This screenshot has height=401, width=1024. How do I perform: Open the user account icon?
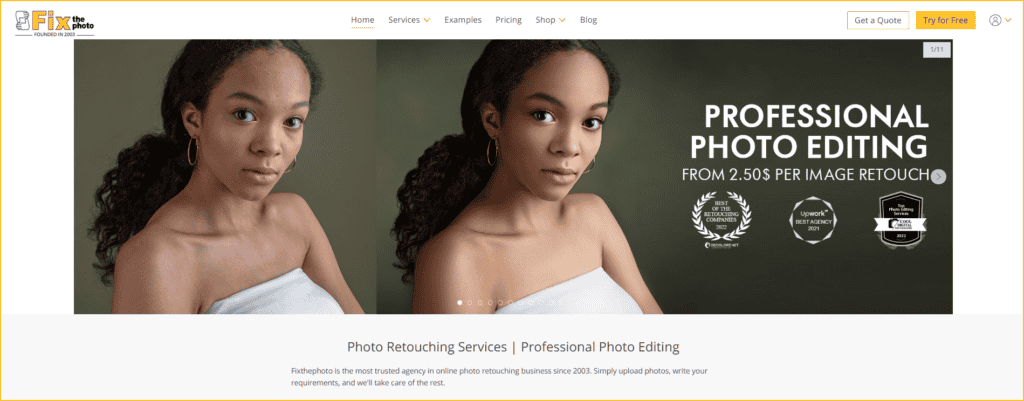click(x=995, y=20)
